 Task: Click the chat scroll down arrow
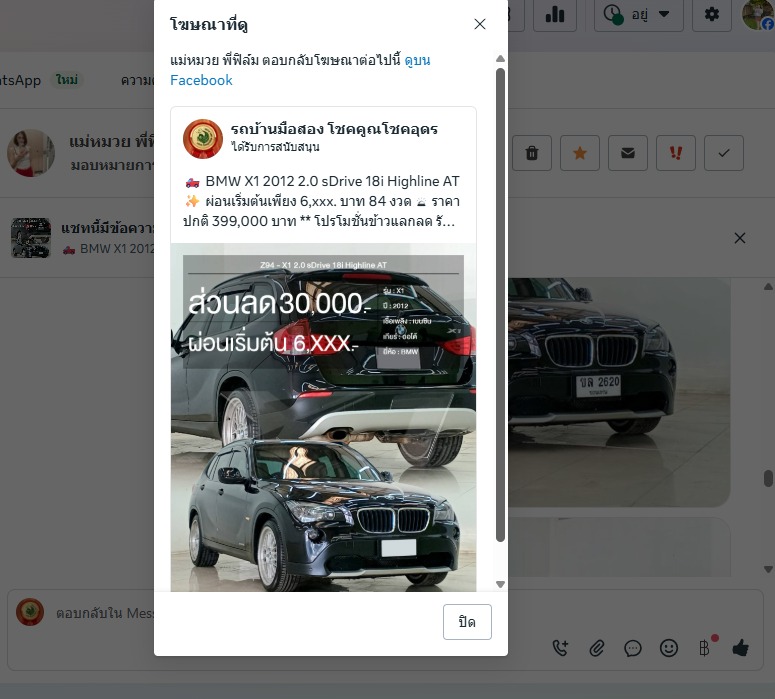click(x=769, y=569)
